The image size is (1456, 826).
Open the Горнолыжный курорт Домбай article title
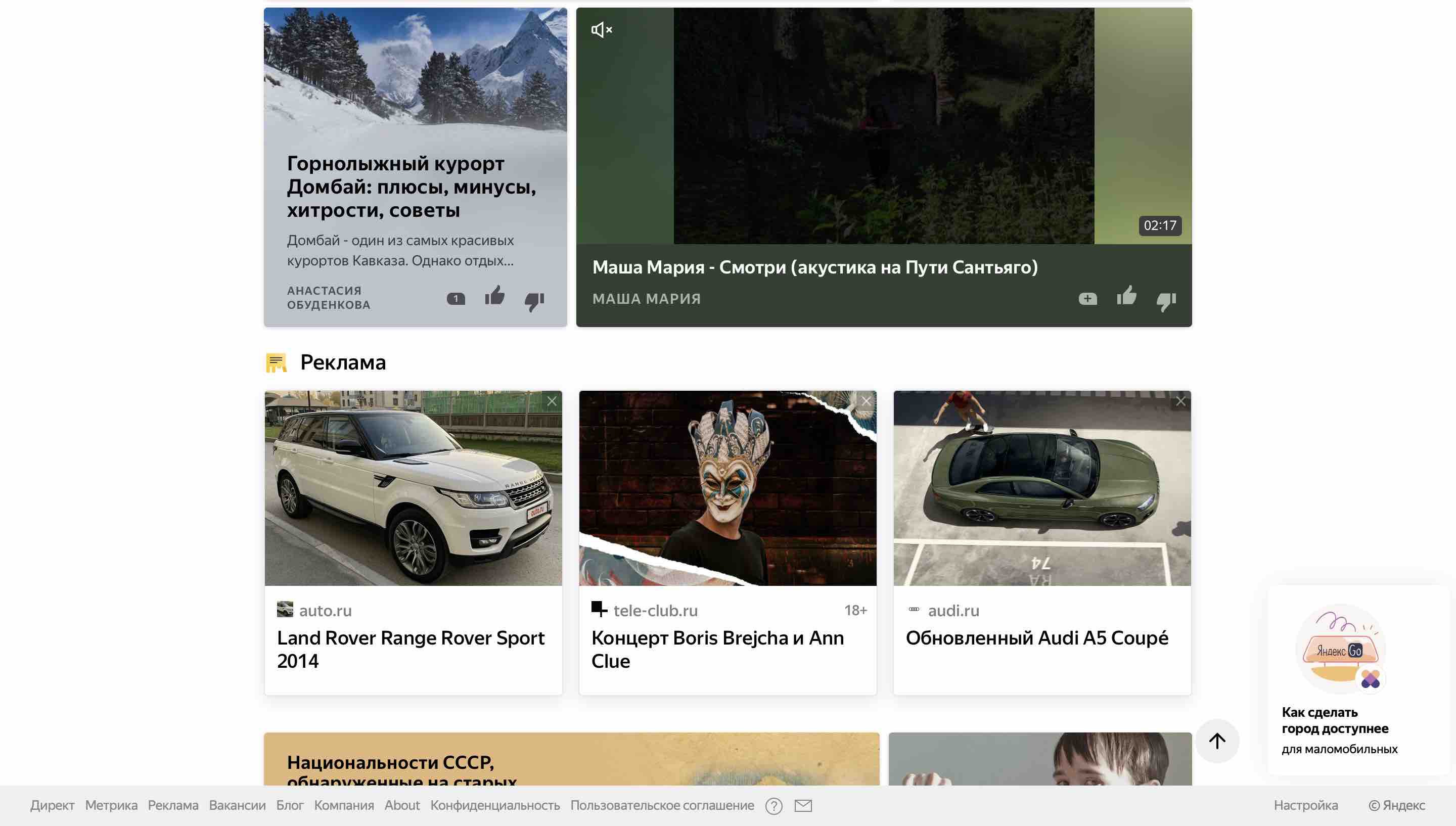411,187
